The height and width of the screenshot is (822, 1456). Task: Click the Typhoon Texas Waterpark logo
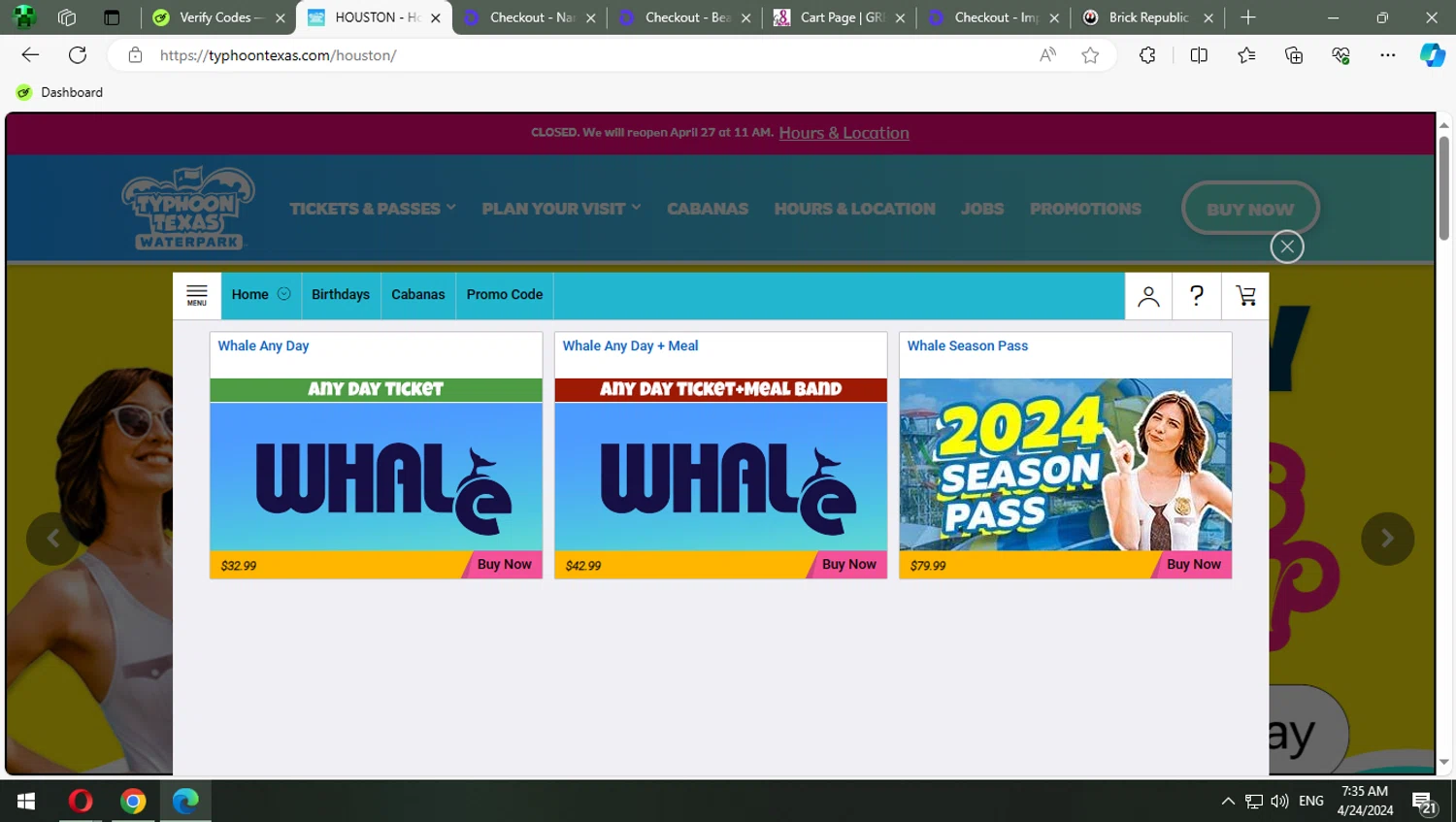(x=189, y=208)
